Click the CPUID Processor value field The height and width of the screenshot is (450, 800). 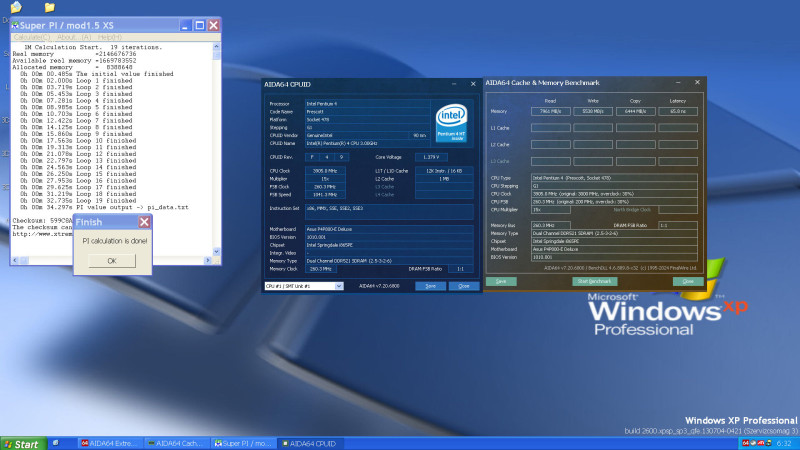pos(367,104)
